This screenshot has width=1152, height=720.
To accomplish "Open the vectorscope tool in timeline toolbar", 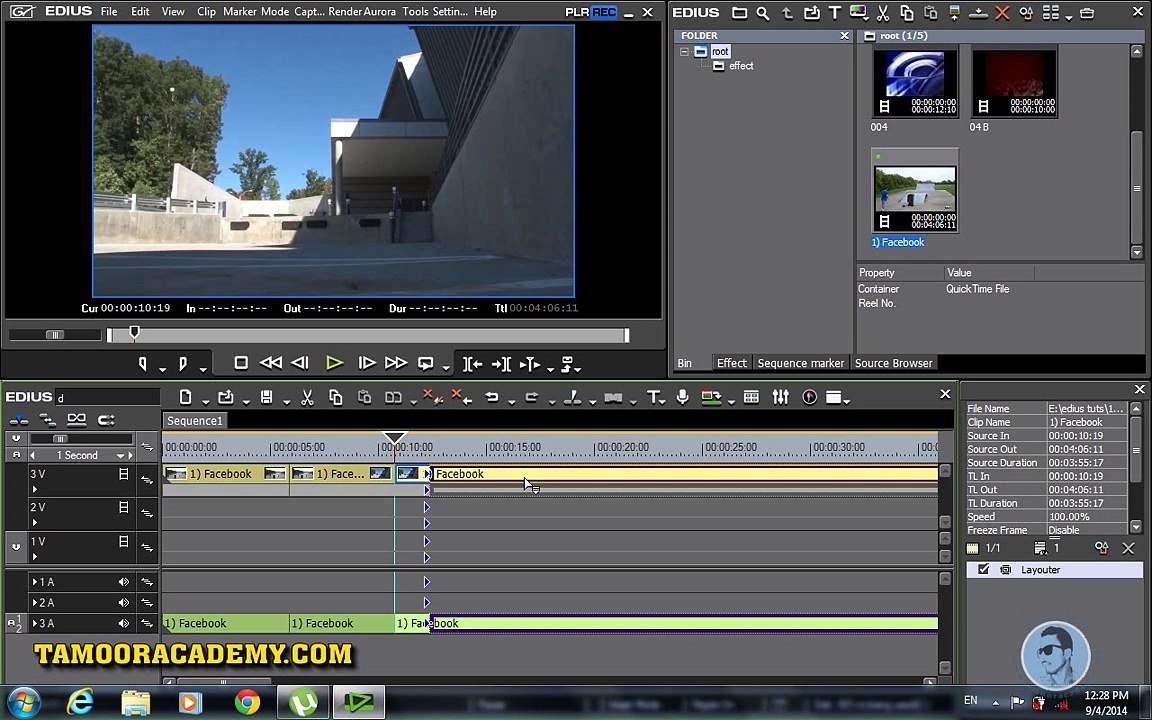I will (x=809, y=398).
